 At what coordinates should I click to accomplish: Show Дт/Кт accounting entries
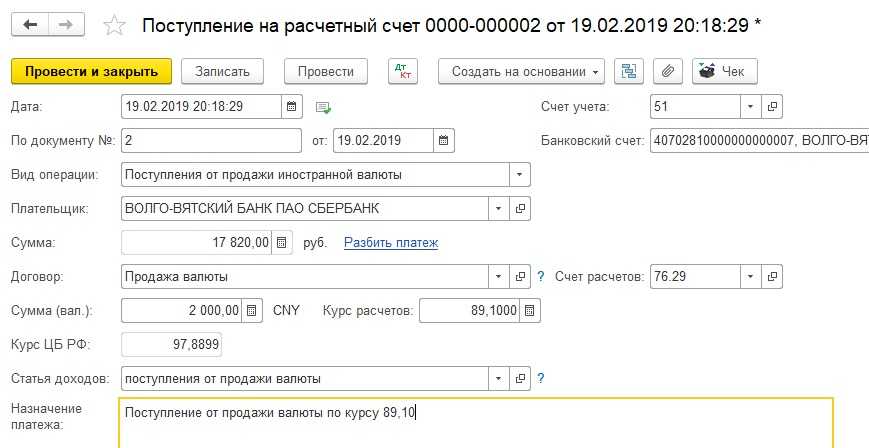pos(404,72)
